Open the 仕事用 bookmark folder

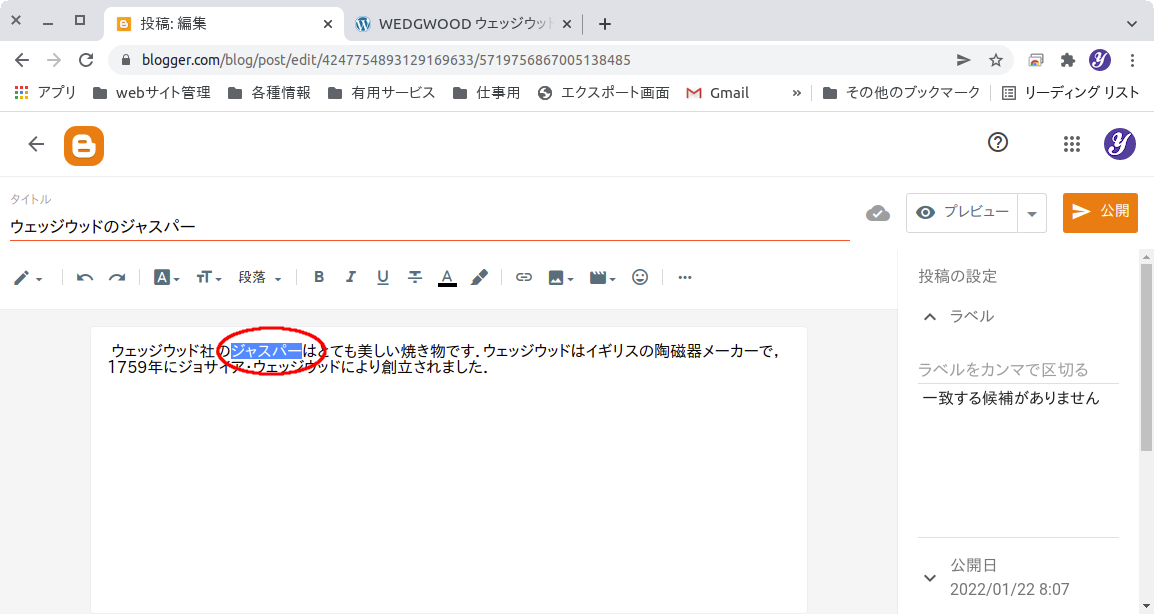click(x=486, y=93)
